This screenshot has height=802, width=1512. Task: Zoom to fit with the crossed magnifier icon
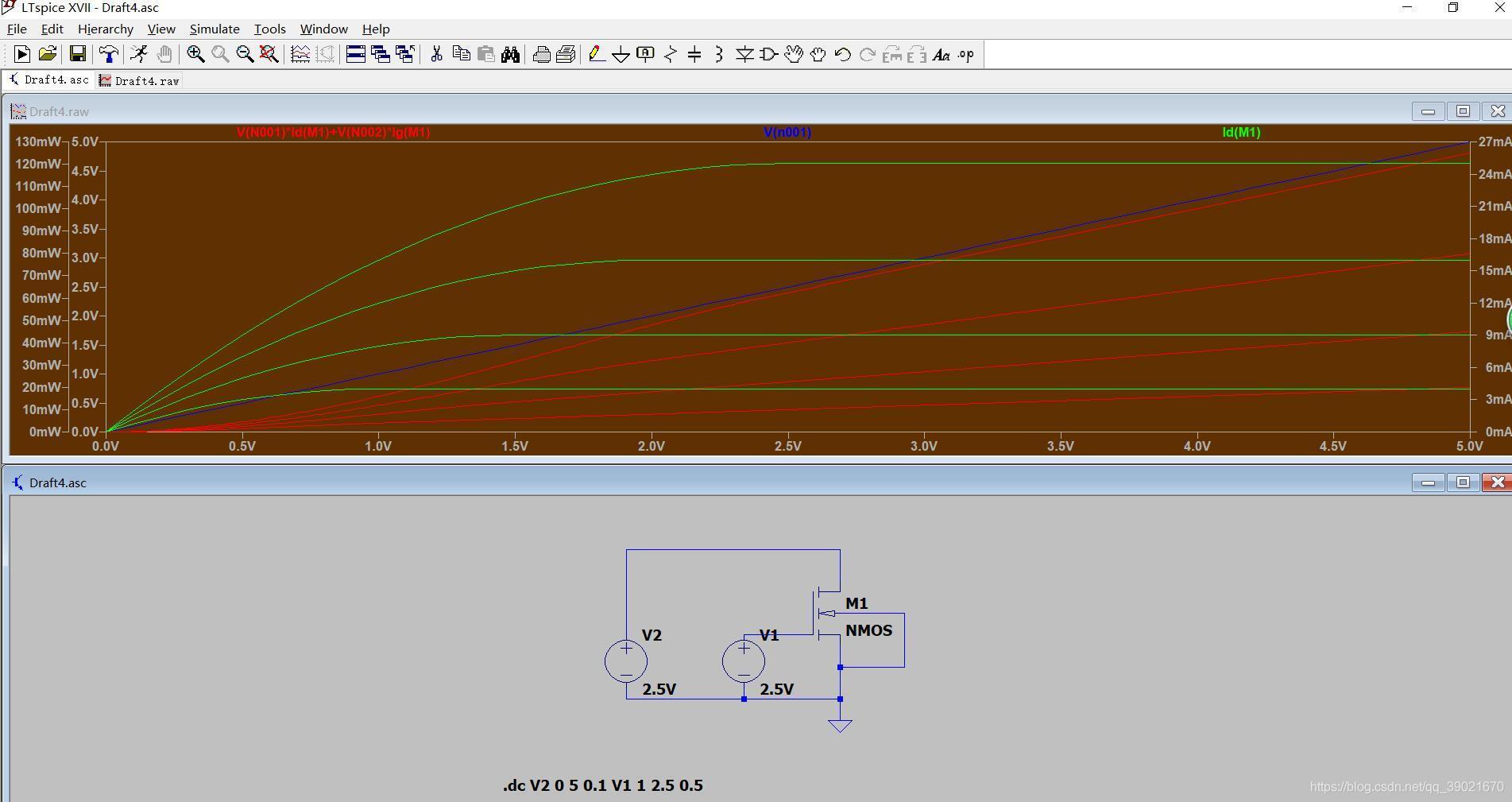click(x=269, y=54)
